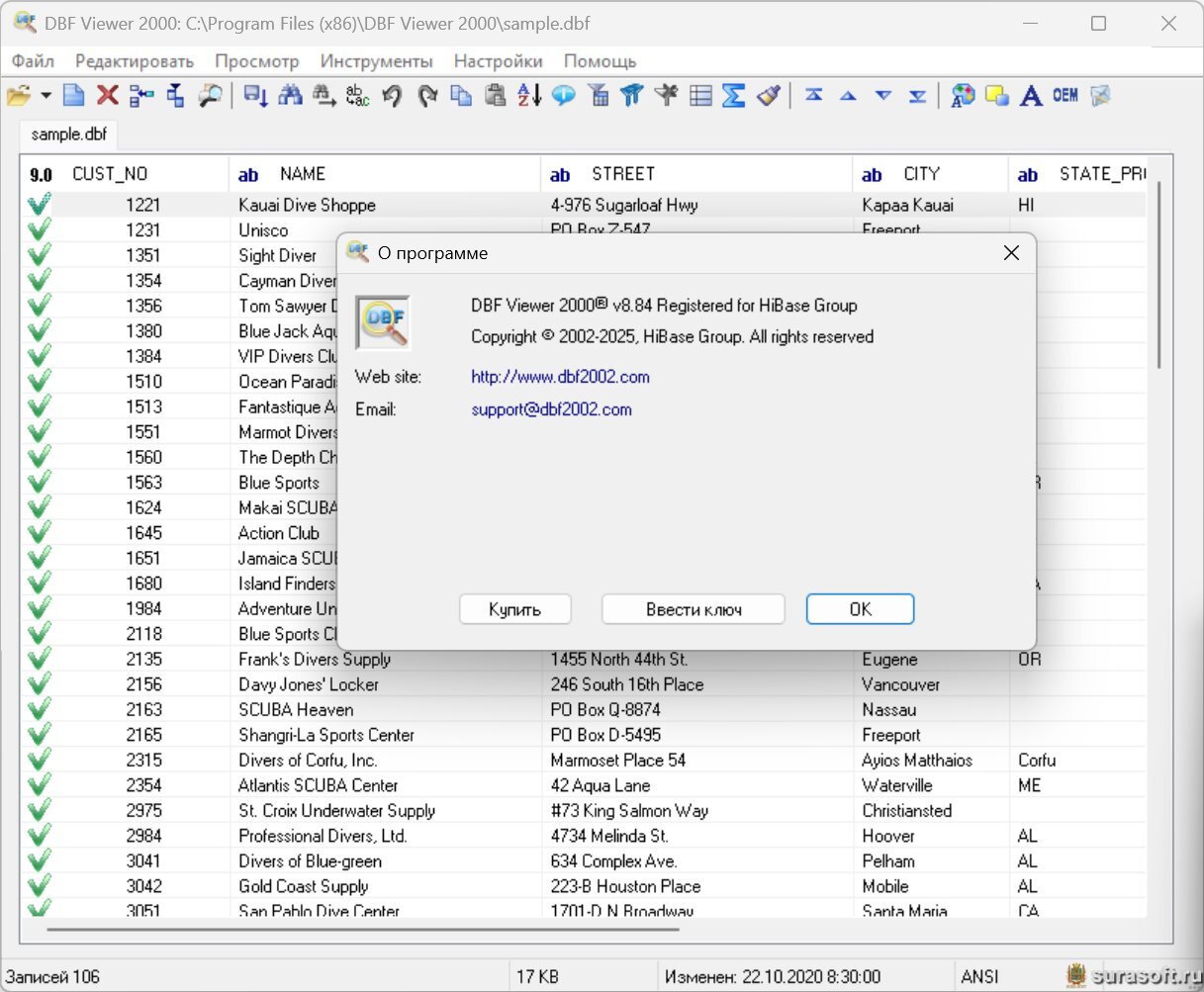
Task: Expand the dropdown arrow beside Open icon
Action: point(46,95)
